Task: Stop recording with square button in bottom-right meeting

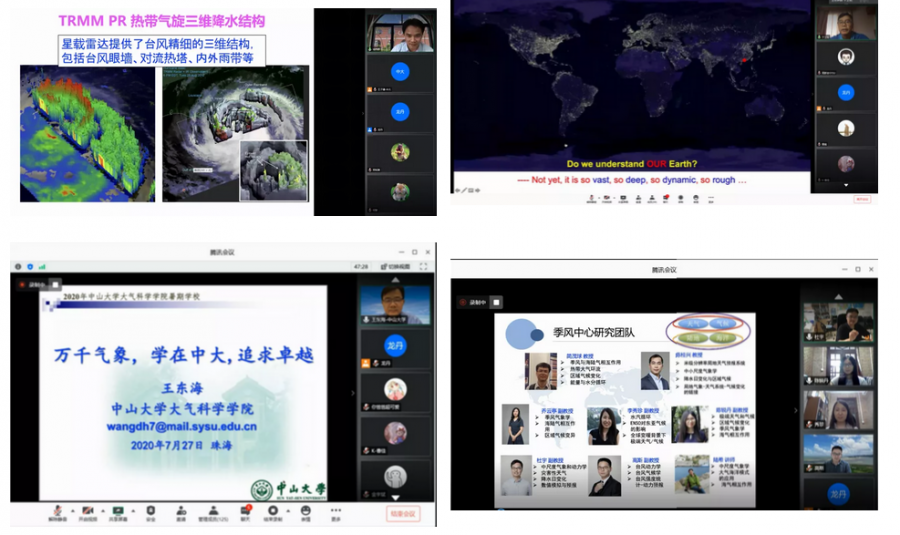Action: (x=497, y=301)
